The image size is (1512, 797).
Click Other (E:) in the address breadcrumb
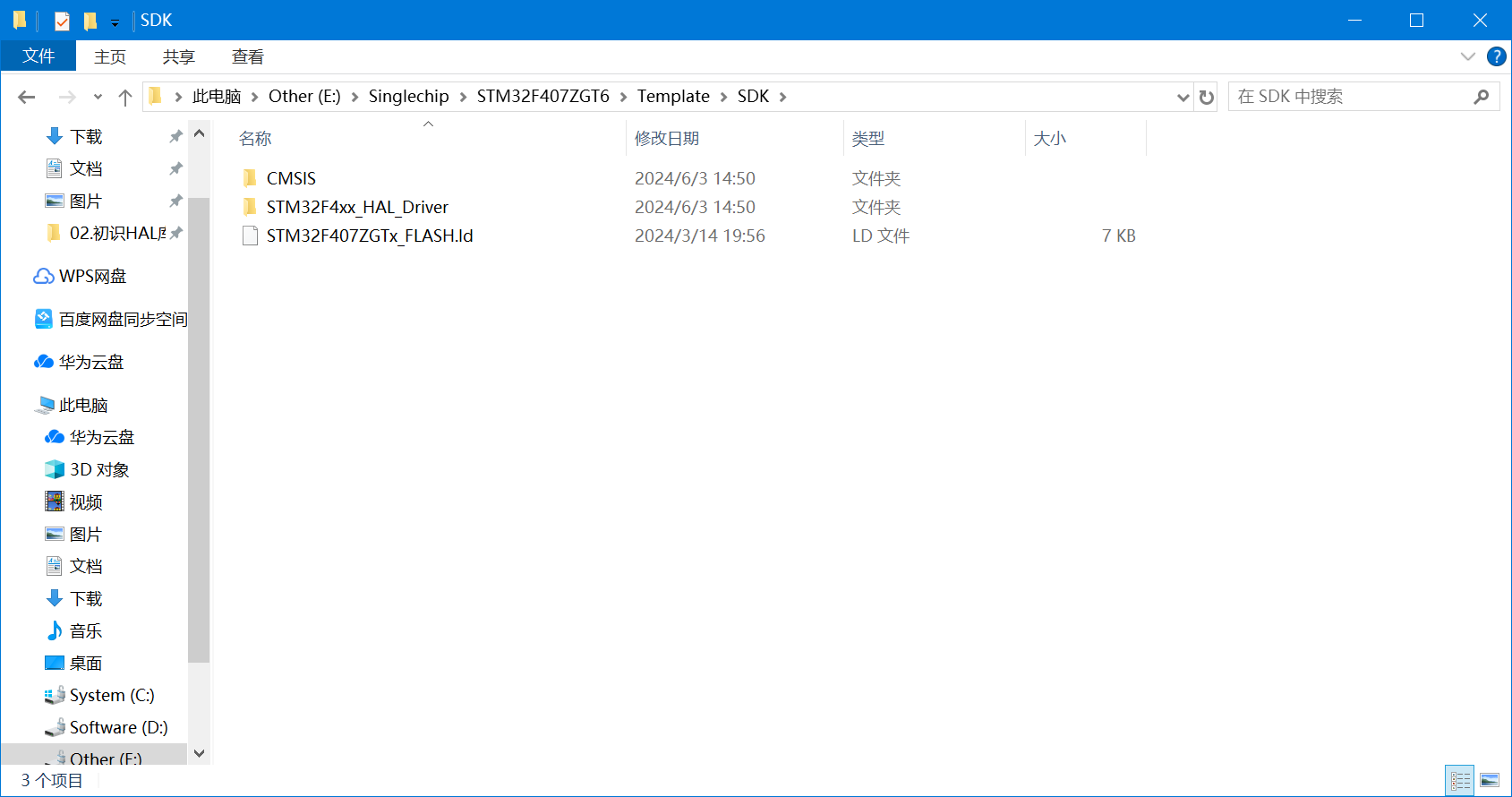[x=304, y=96]
